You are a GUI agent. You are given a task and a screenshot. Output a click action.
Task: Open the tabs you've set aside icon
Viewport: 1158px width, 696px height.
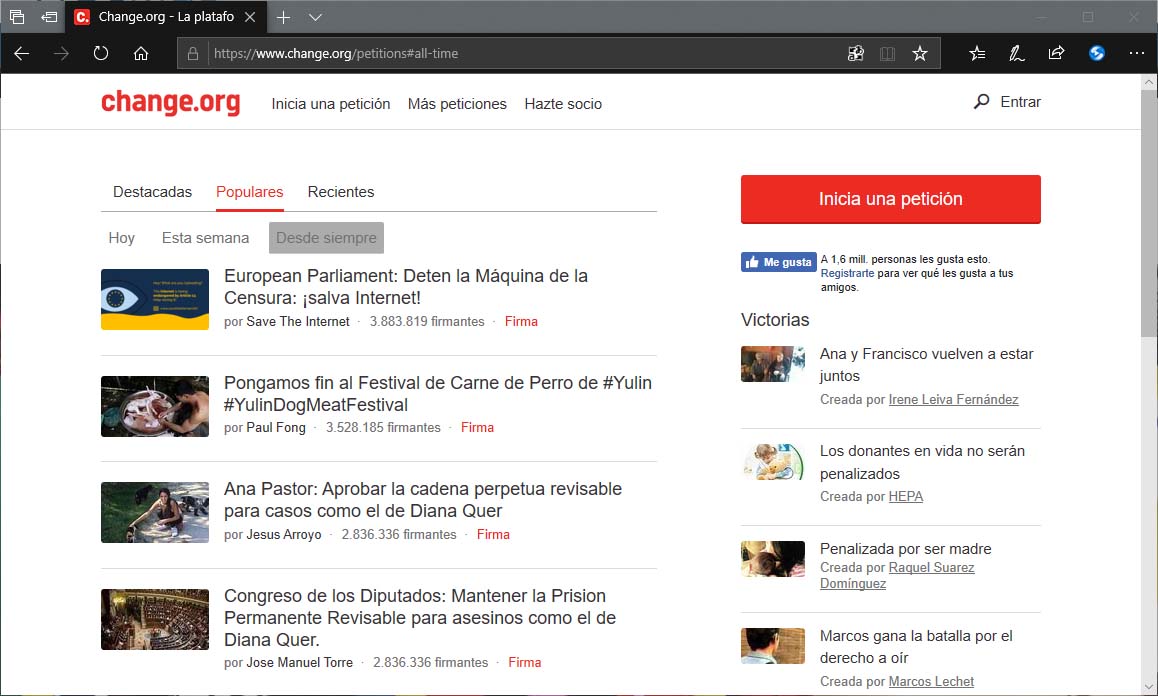click(17, 16)
